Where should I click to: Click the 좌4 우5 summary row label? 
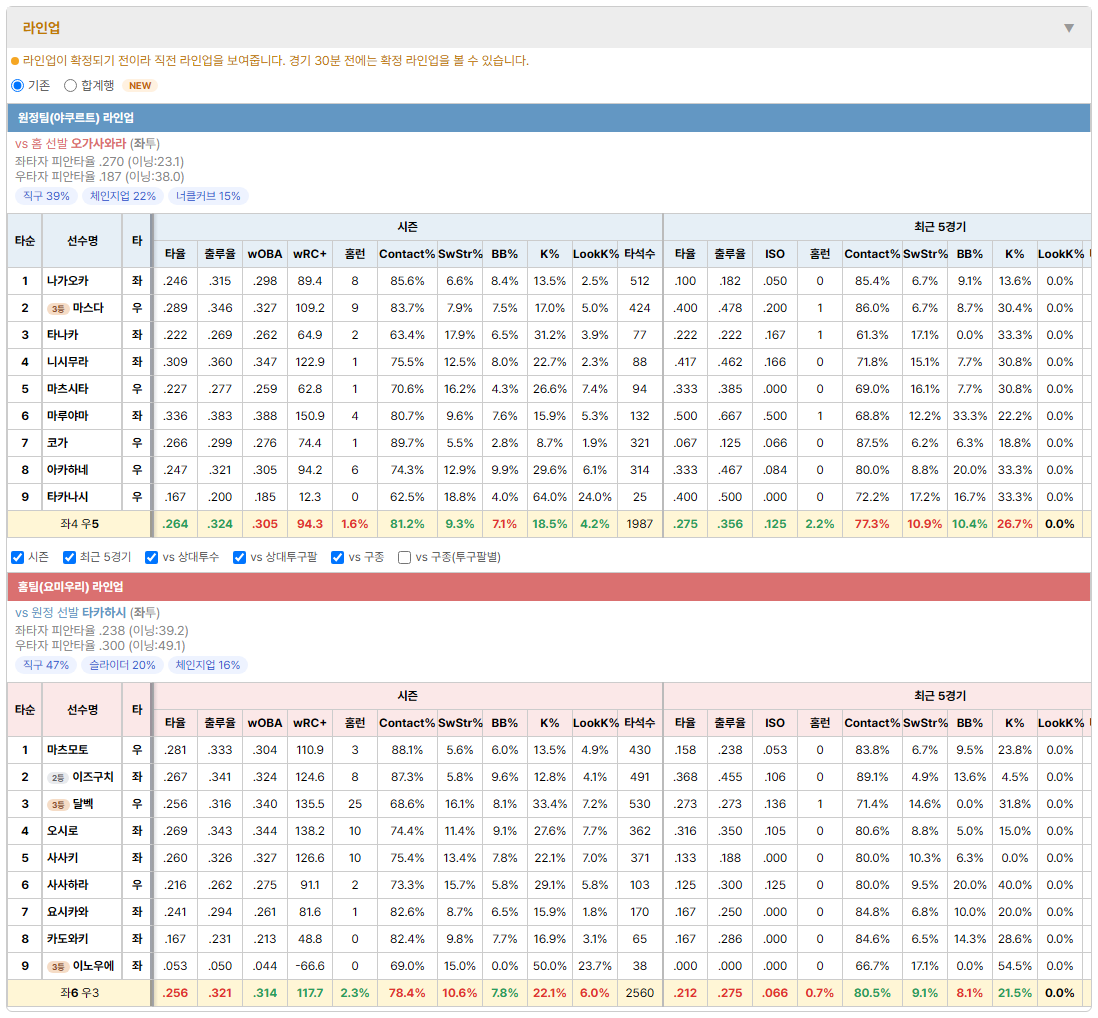click(x=79, y=524)
